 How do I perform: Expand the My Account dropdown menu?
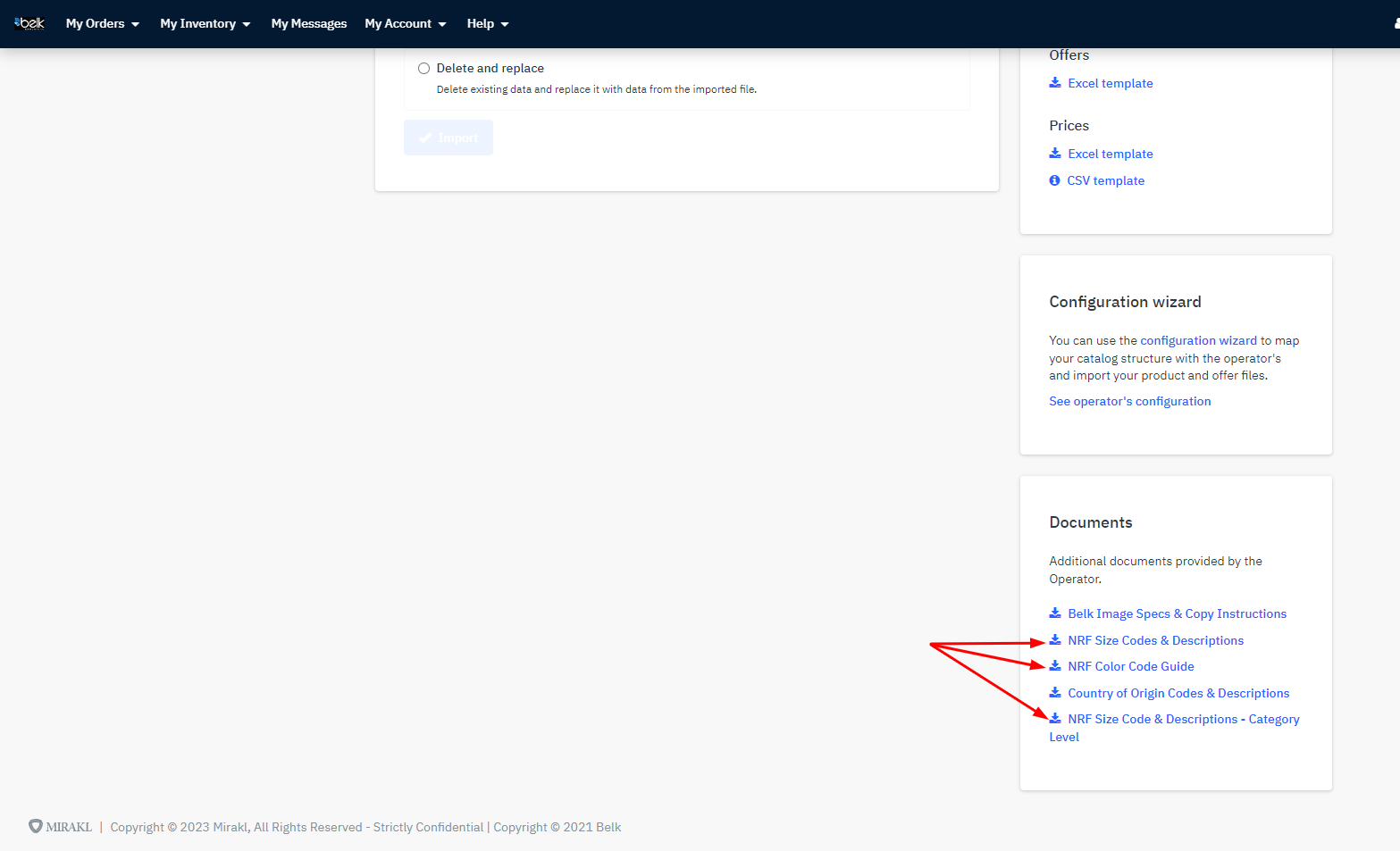point(406,24)
